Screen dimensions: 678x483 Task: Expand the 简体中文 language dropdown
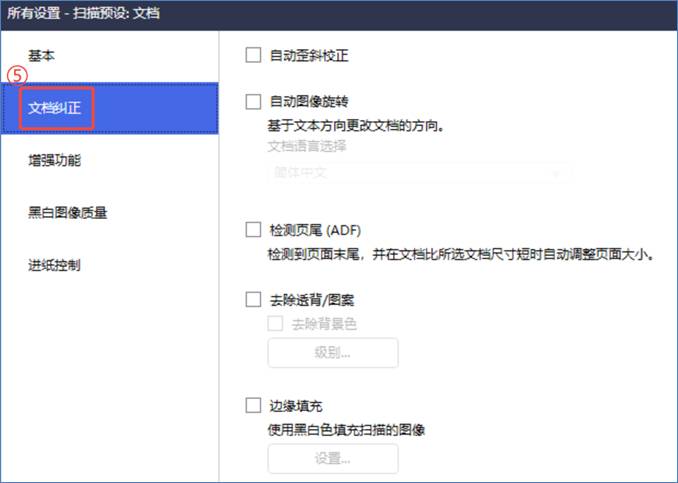[x=419, y=172]
